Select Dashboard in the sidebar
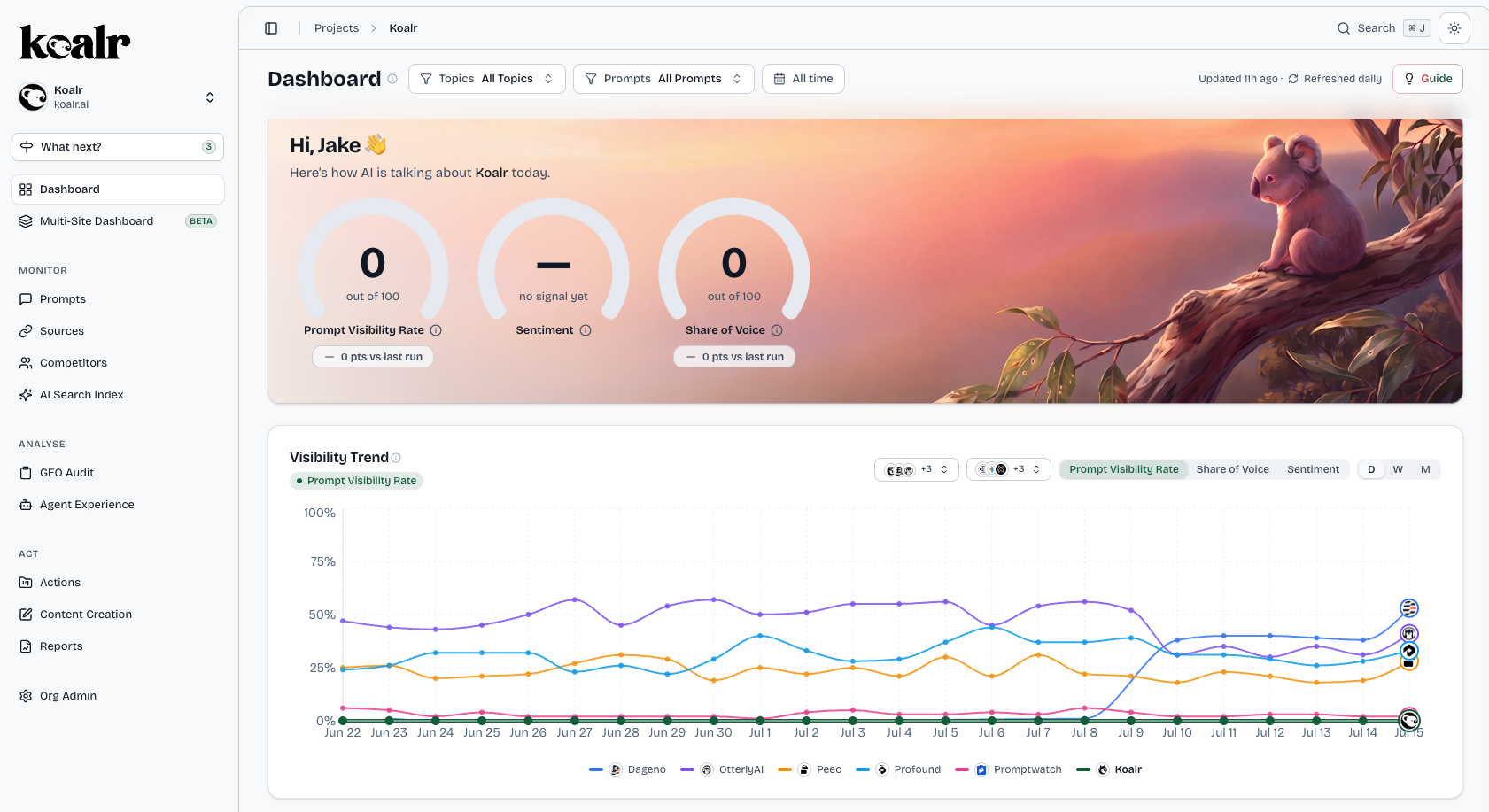The width and height of the screenshot is (1489, 812). coord(117,189)
